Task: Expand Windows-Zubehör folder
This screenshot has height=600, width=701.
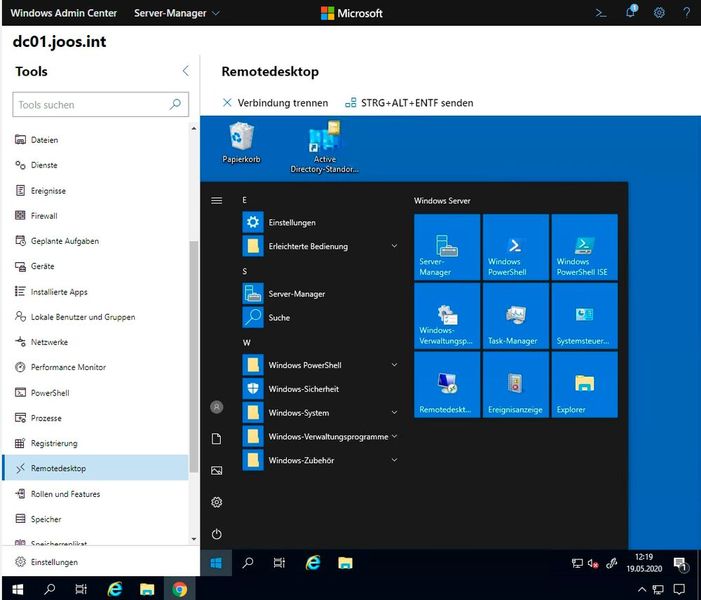Action: 320,460
